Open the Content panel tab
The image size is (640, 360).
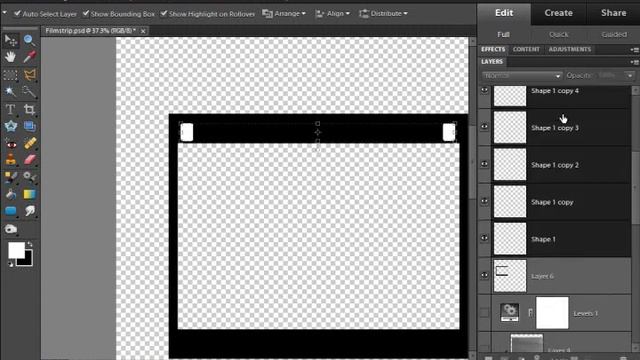click(526, 49)
